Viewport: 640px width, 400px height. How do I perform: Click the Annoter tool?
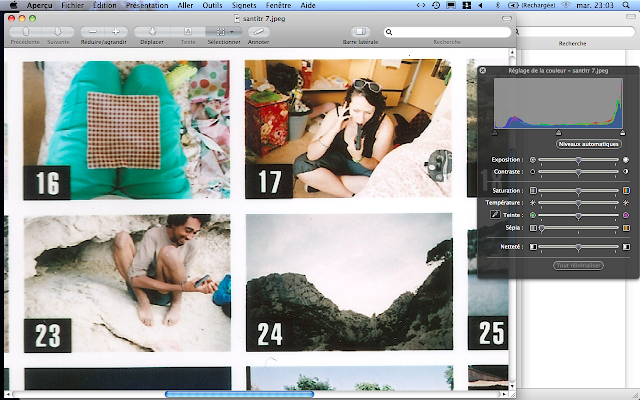pos(258,31)
